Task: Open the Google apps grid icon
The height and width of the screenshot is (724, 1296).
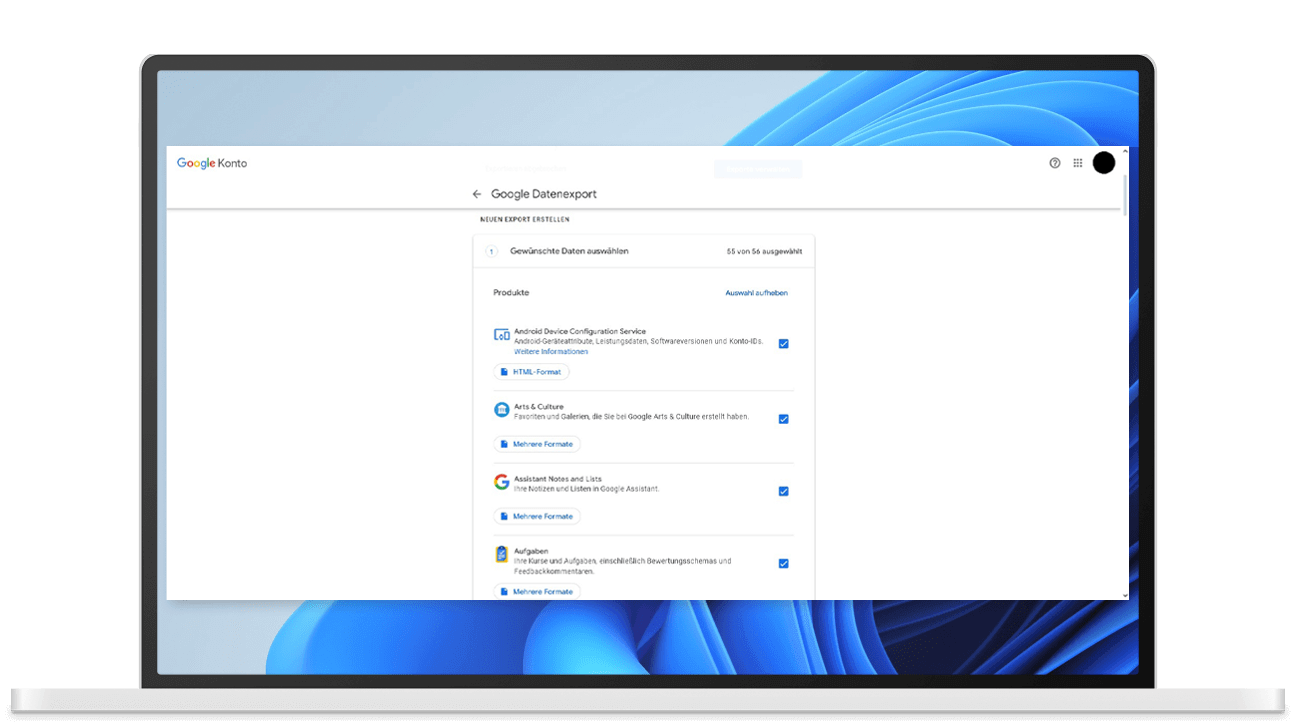Action: point(1078,163)
